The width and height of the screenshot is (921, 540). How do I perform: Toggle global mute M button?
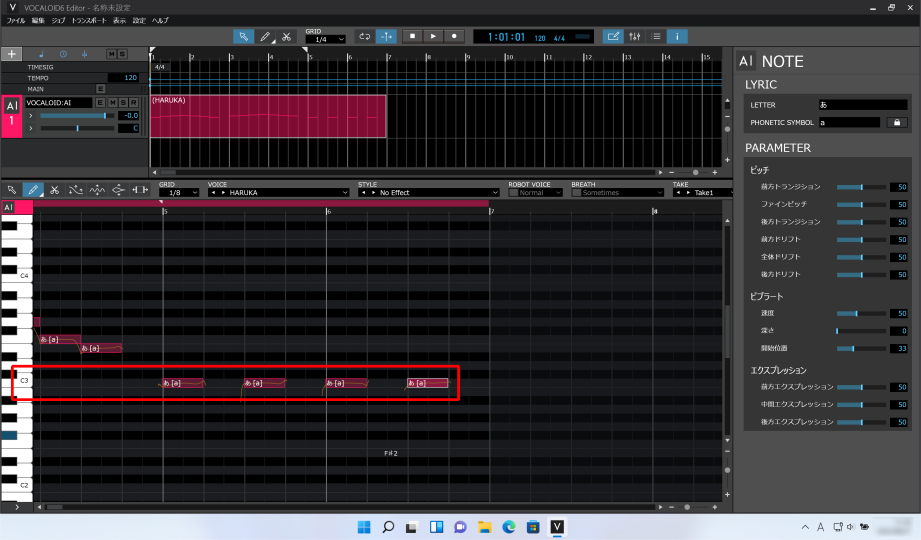[x=112, y=54]
